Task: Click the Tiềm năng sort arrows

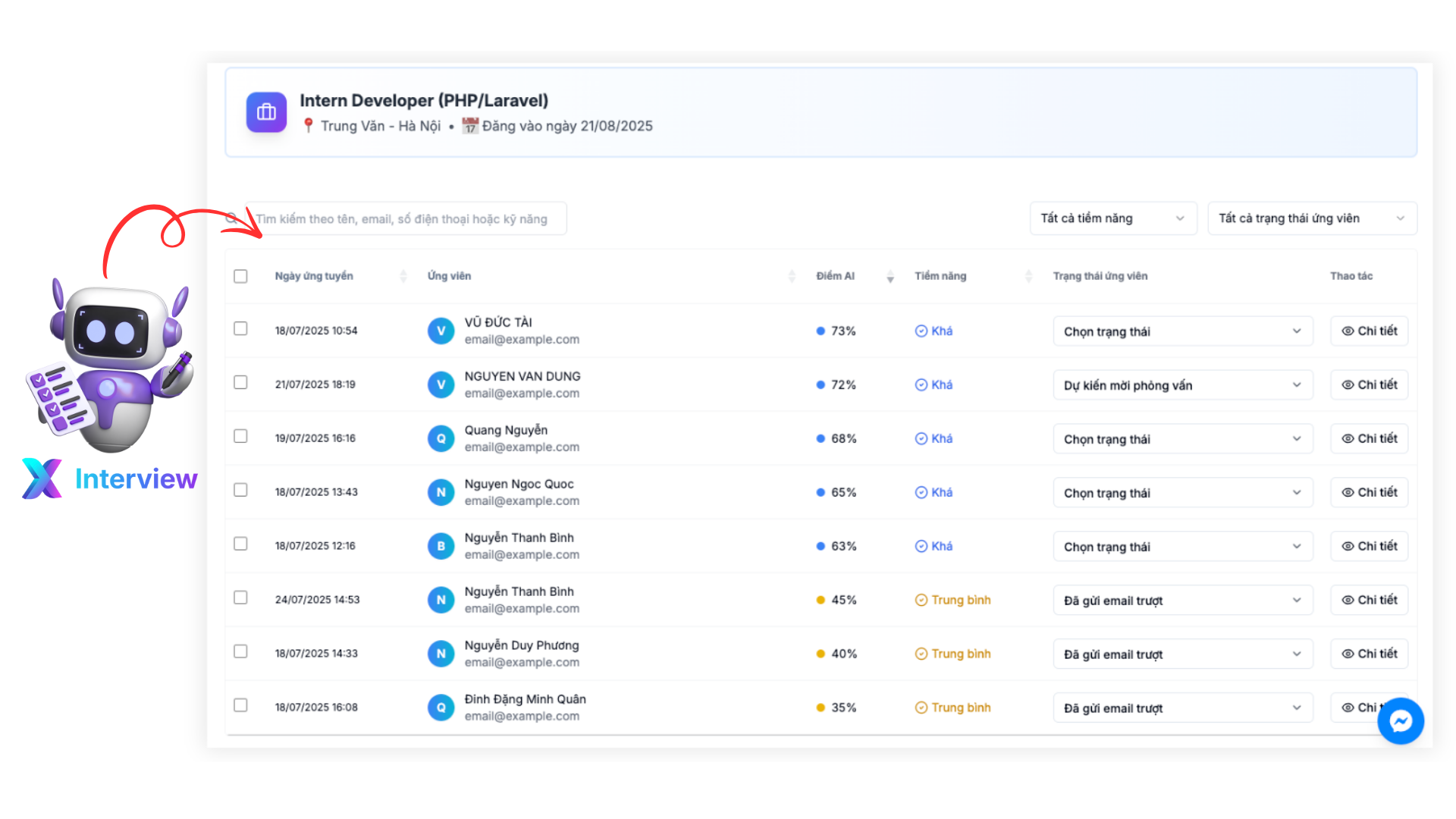Action: (1028, 277)
